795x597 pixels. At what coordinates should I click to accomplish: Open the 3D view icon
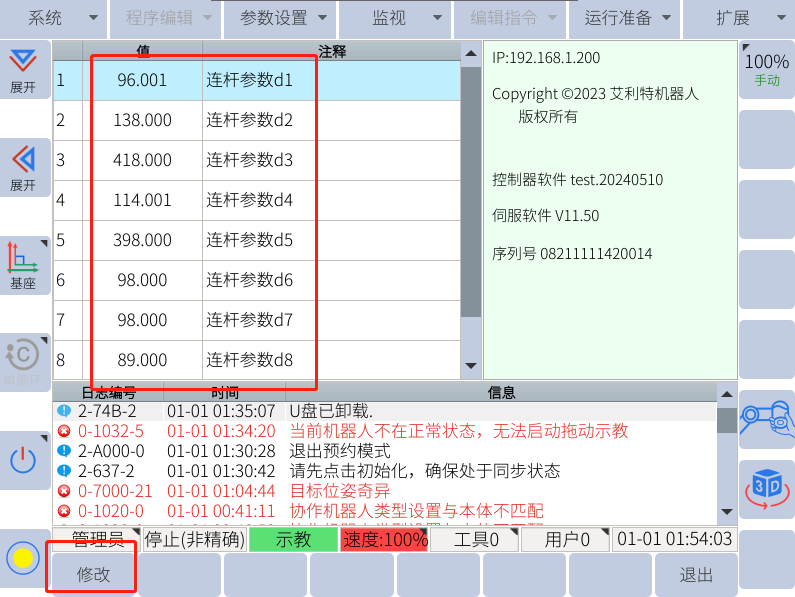[x=766, y=488]
